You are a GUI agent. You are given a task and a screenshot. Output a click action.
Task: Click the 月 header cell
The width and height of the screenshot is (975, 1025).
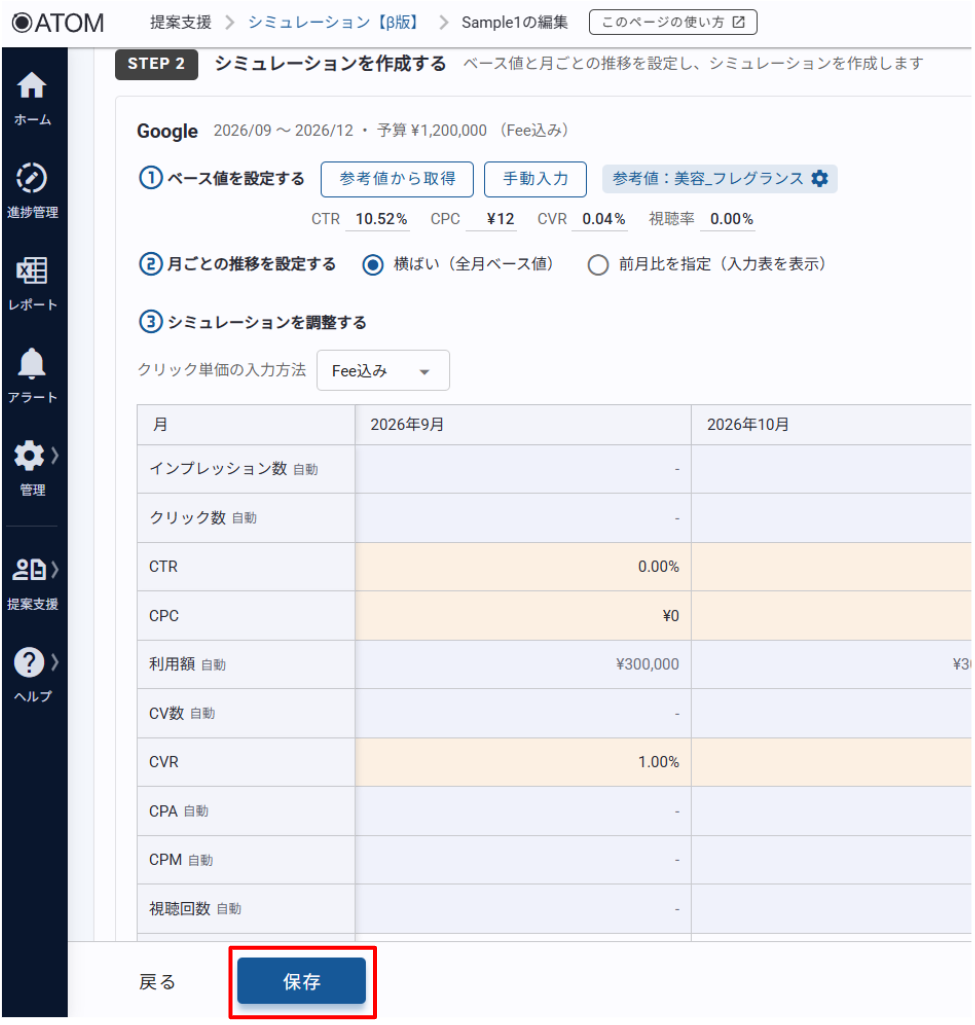pos(246,425)
